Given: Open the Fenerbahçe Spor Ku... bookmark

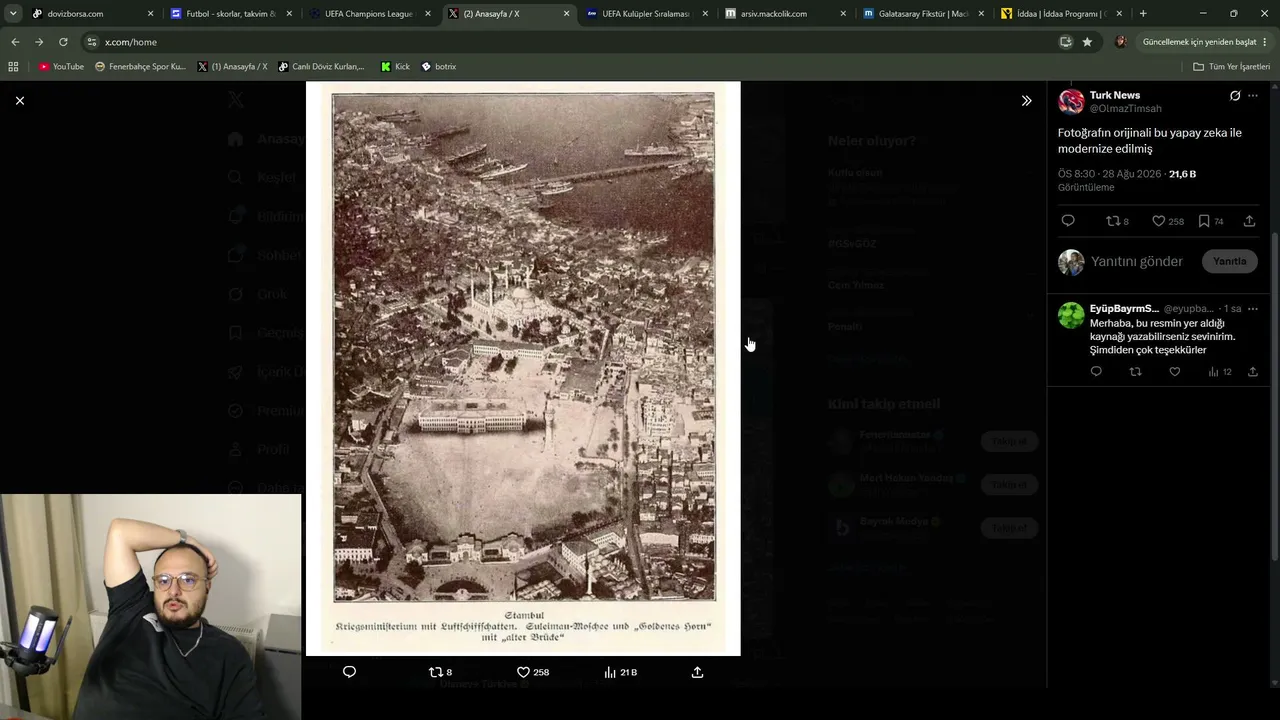Looking at the screenshot, I should (140, 67).
